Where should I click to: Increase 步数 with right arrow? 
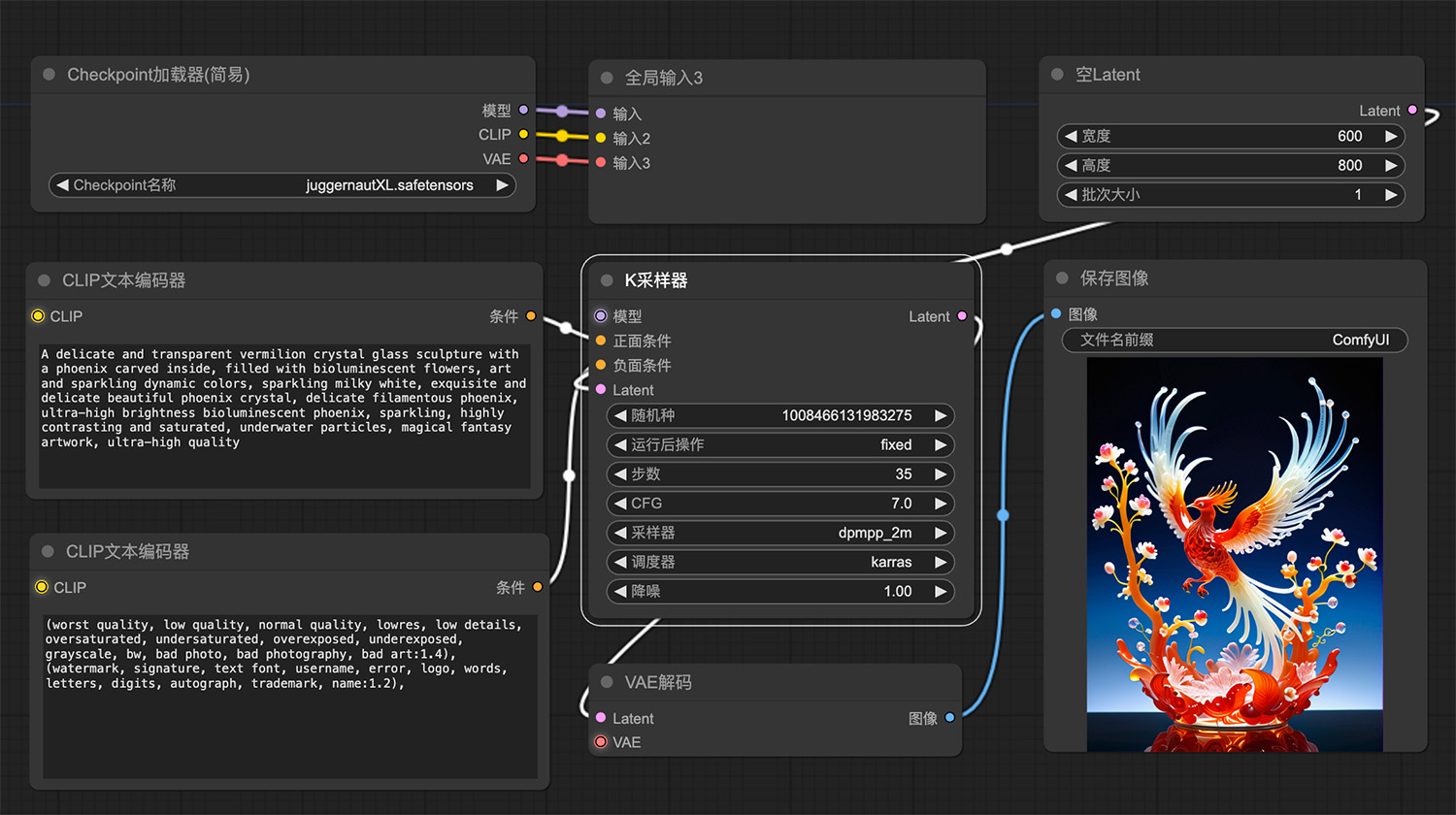click(x=941, y=473)
